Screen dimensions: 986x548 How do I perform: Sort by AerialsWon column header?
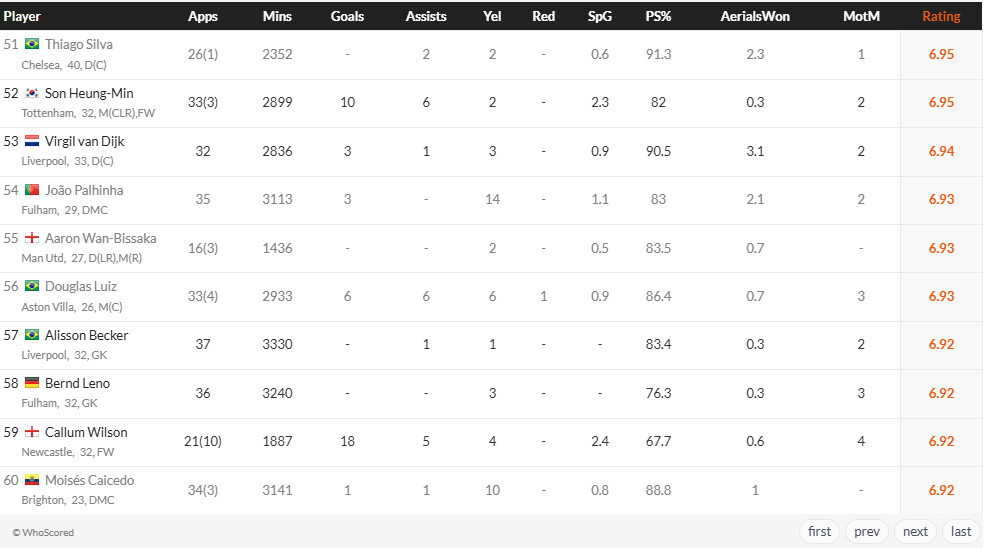(x=755, y=16)
